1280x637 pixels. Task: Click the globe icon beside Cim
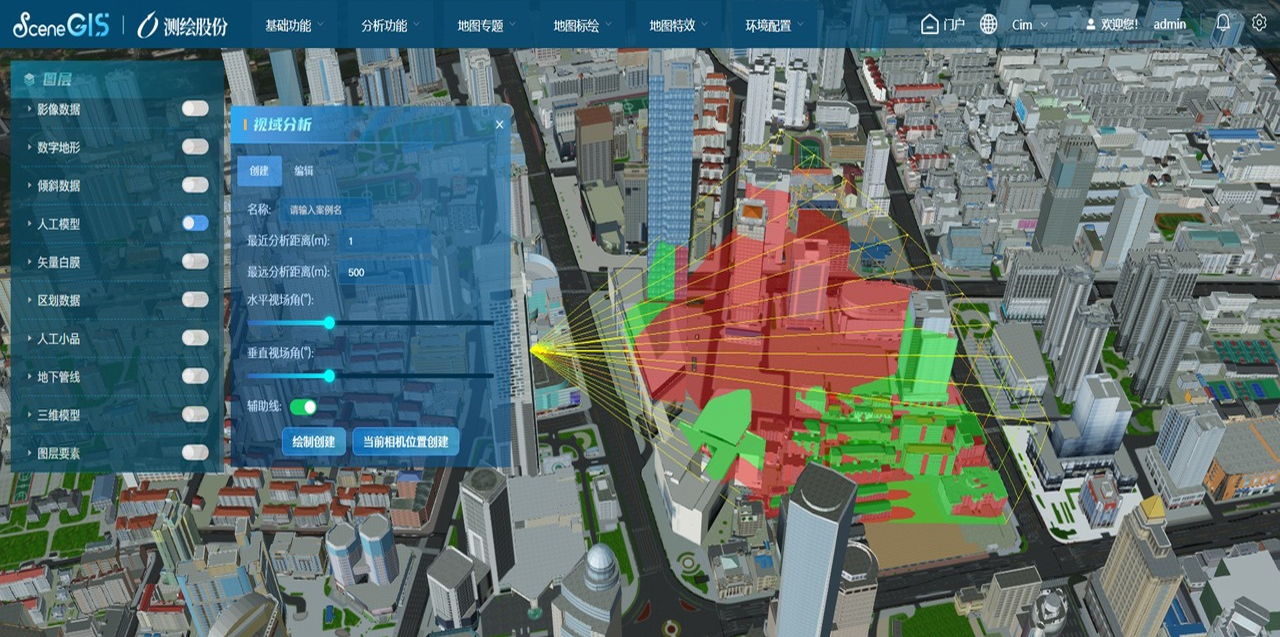coord(988,25)
